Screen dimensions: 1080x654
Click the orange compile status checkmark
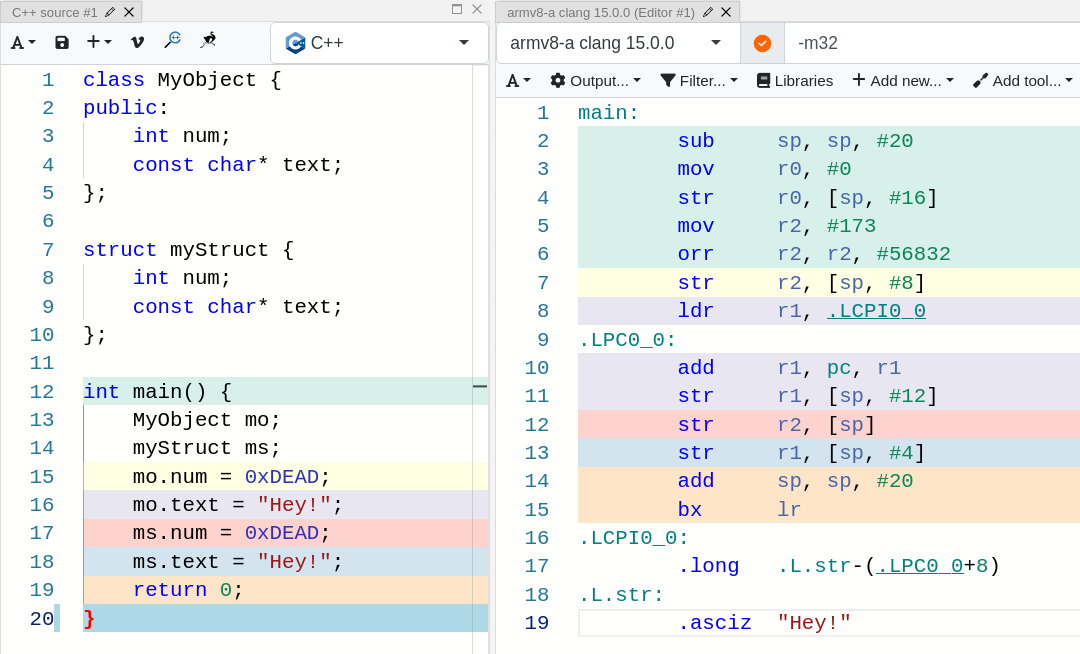pos(762,43)
